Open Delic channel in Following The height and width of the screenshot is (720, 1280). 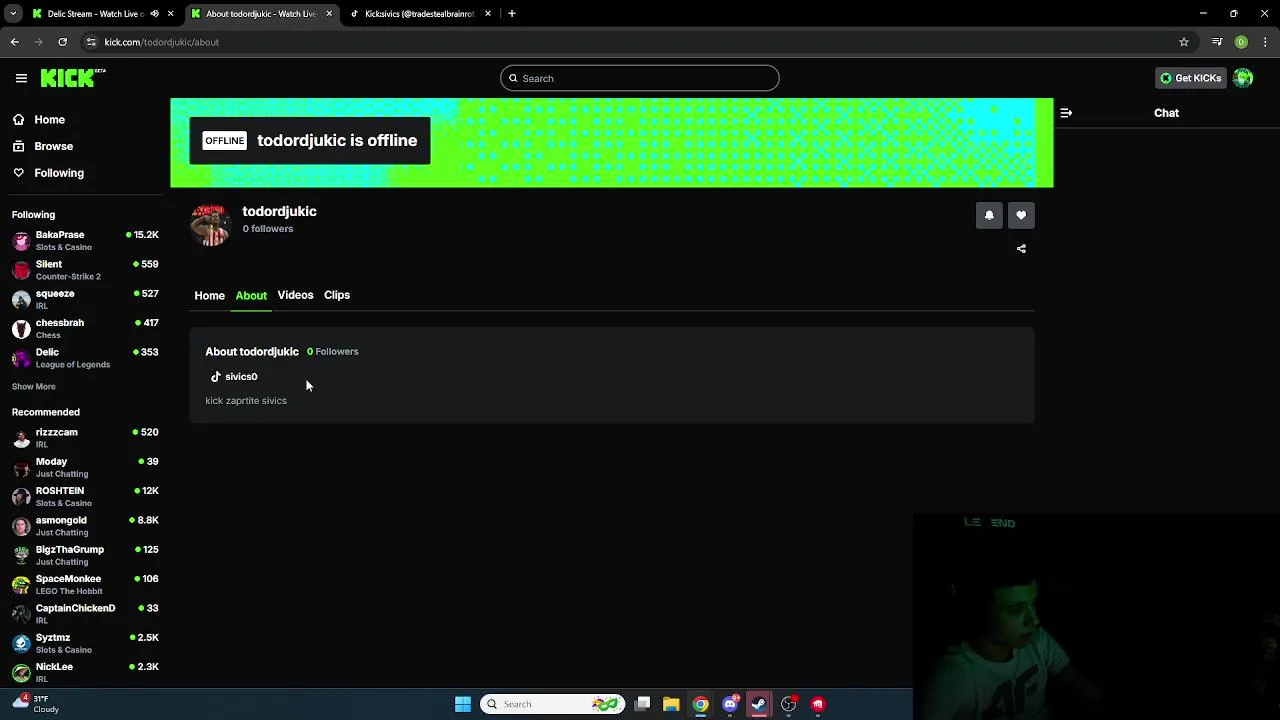click(85, 358)
